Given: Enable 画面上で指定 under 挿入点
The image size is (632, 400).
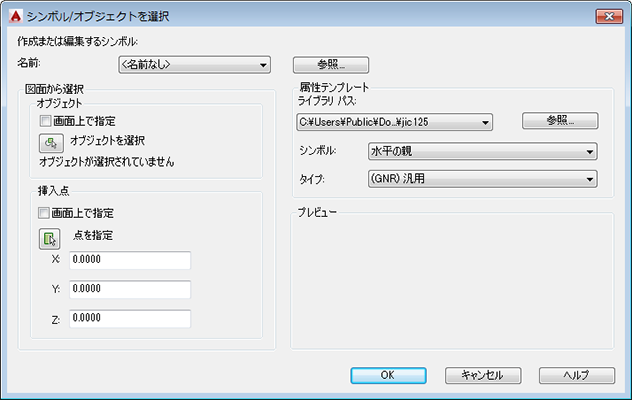Looking at the screenshot, I should click(45, 213).
